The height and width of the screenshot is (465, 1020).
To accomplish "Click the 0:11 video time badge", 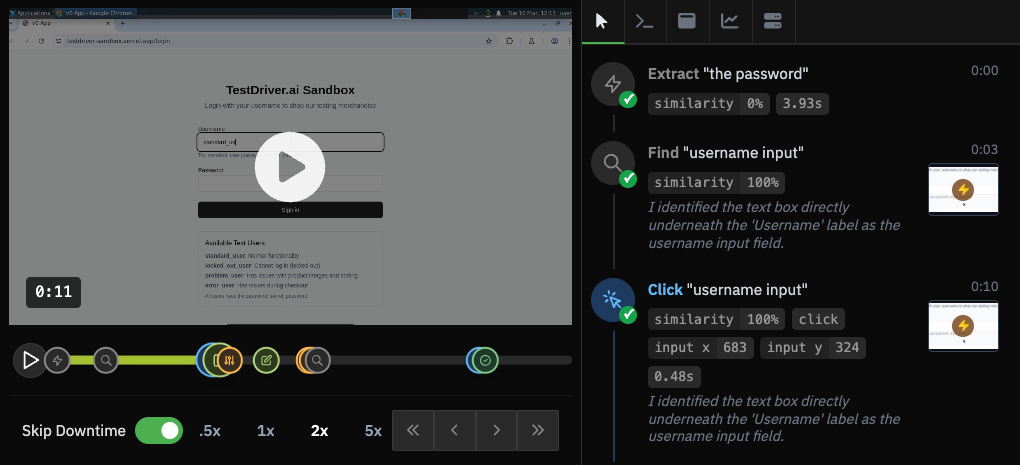I will click(x=53, y=293).
